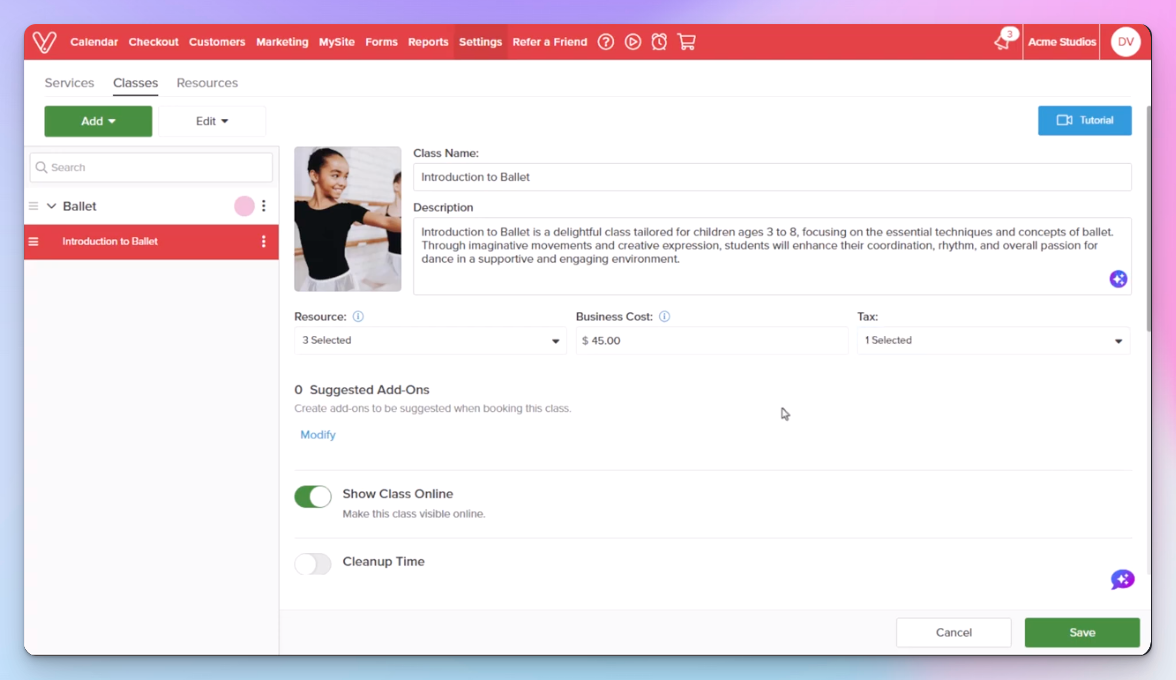1176x680 pixels.
Task: Click Refer a Friend
Action: (x=550, y=42)
